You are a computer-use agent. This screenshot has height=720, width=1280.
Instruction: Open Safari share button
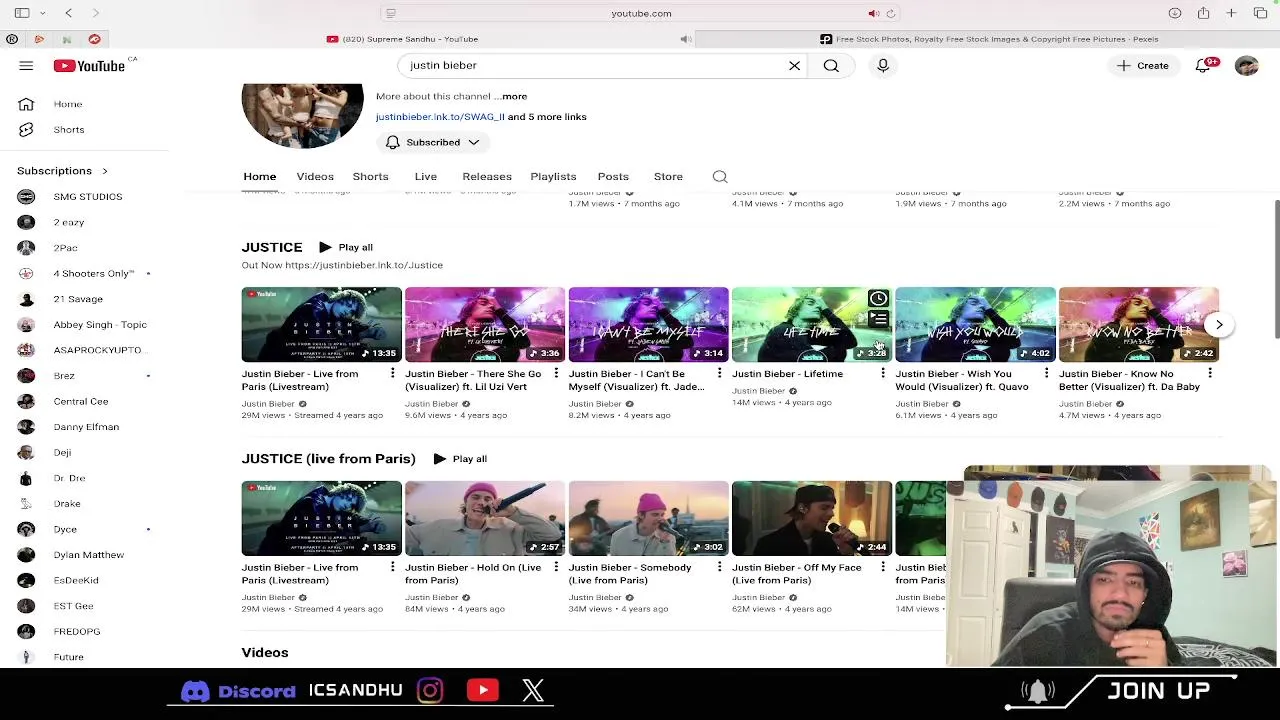(1203, 13)
